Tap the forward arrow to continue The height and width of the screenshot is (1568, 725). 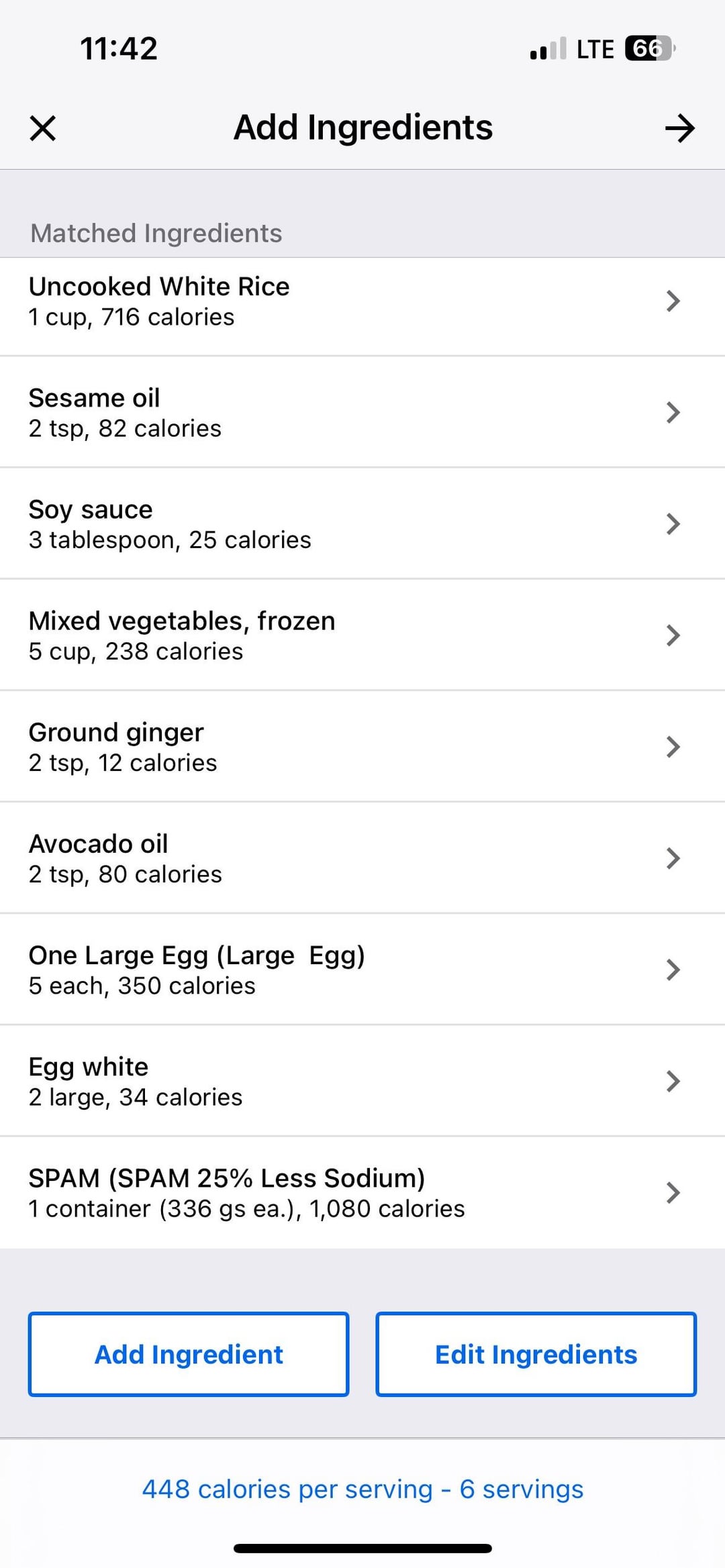coord(679,128)
